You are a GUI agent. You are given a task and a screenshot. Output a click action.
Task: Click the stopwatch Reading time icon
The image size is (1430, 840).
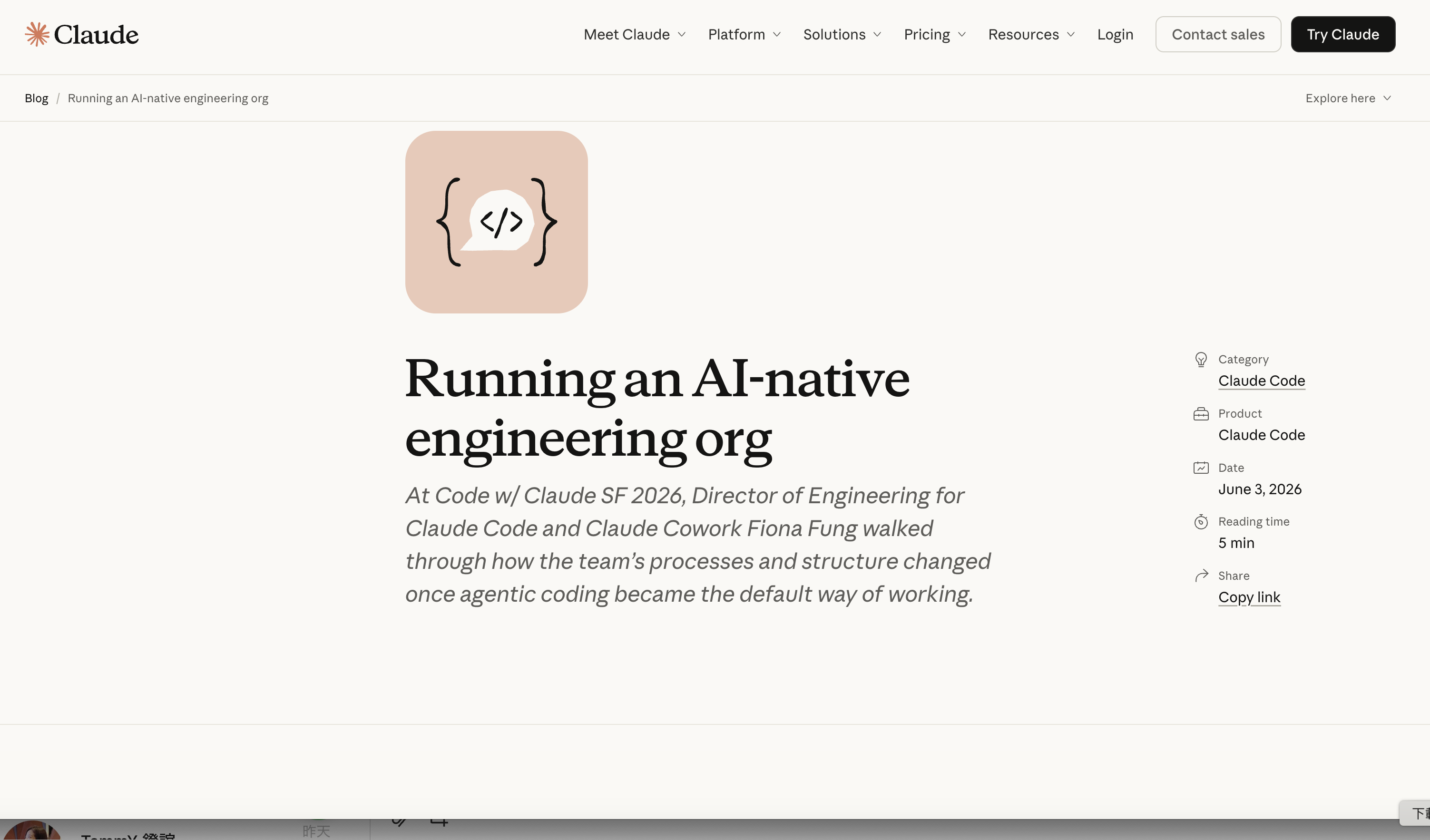coord(1201,522)
